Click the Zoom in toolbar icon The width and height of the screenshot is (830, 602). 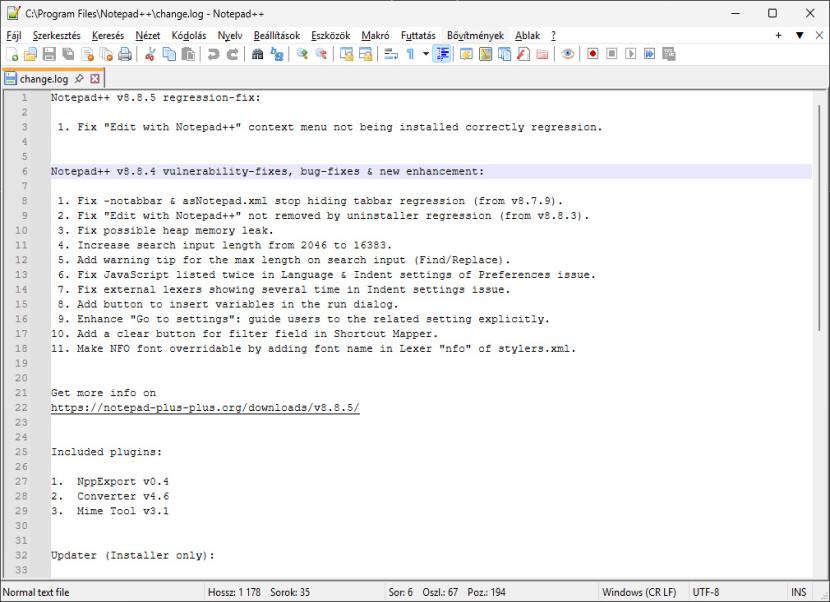[x=302, y=54]
